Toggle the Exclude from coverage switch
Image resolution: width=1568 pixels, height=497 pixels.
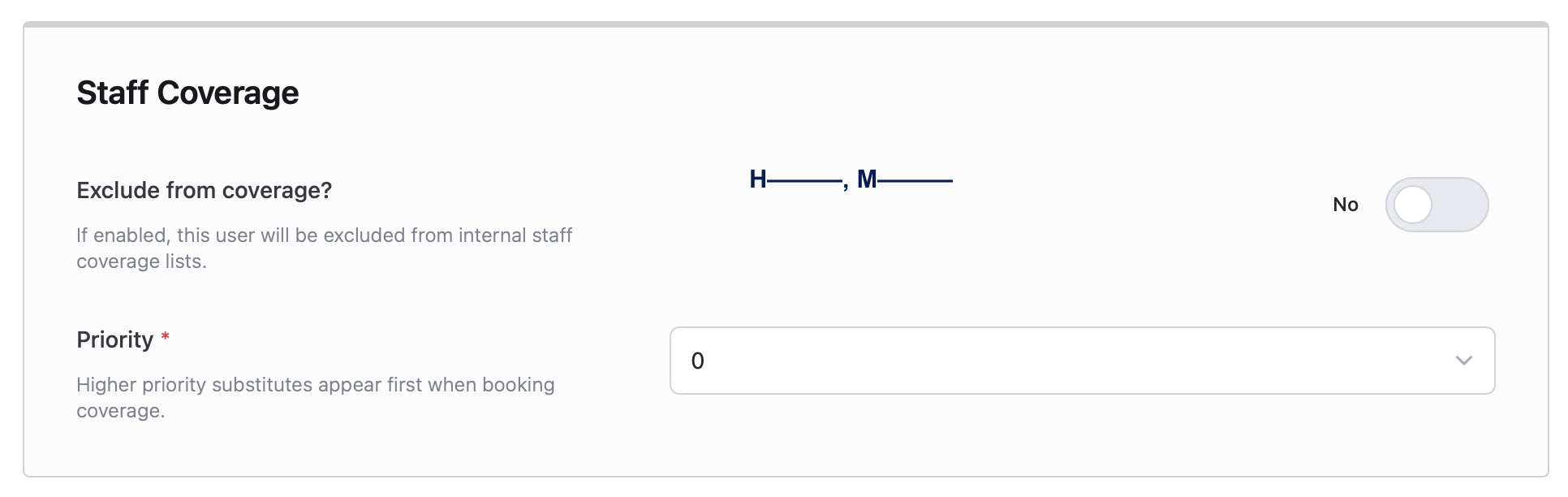pos(1436,205)
